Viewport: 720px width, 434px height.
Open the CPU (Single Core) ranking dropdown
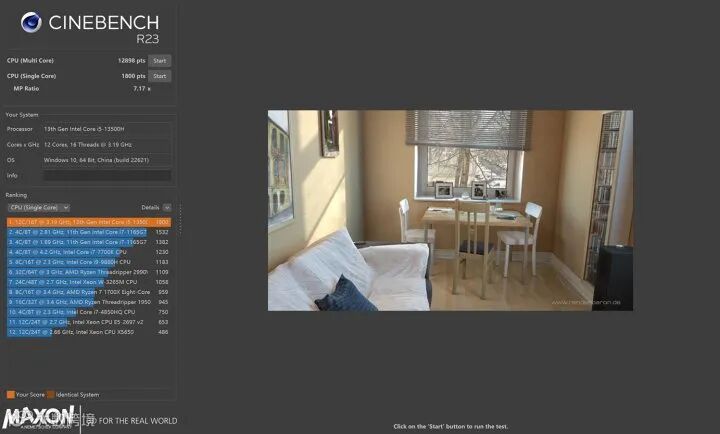pos(39,208)
